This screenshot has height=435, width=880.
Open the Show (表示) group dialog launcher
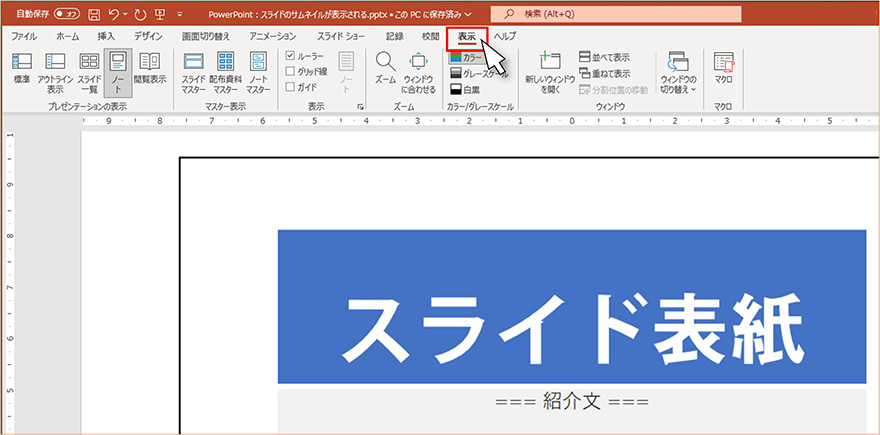pyautogui.click(x=359, y=106)
